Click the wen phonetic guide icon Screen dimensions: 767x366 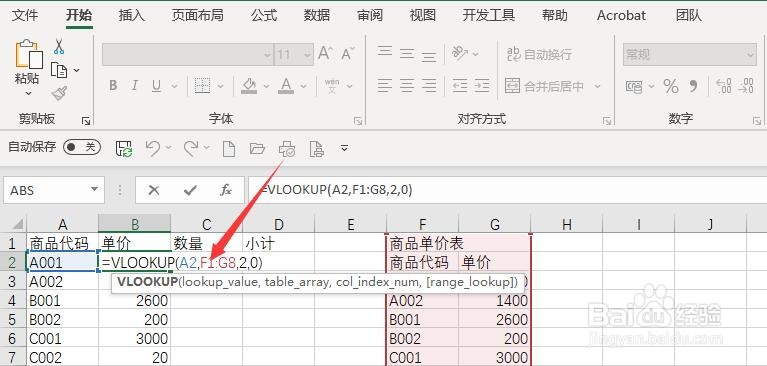click(332, 86)
